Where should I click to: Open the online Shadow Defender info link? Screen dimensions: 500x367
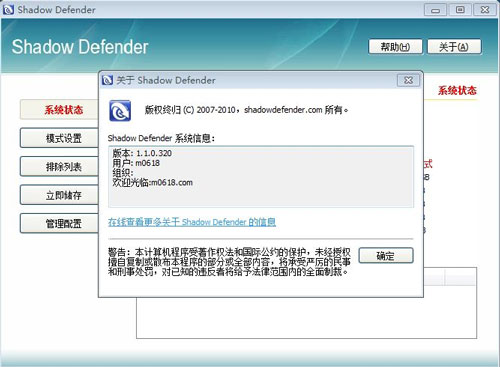(x=192, y=222)
